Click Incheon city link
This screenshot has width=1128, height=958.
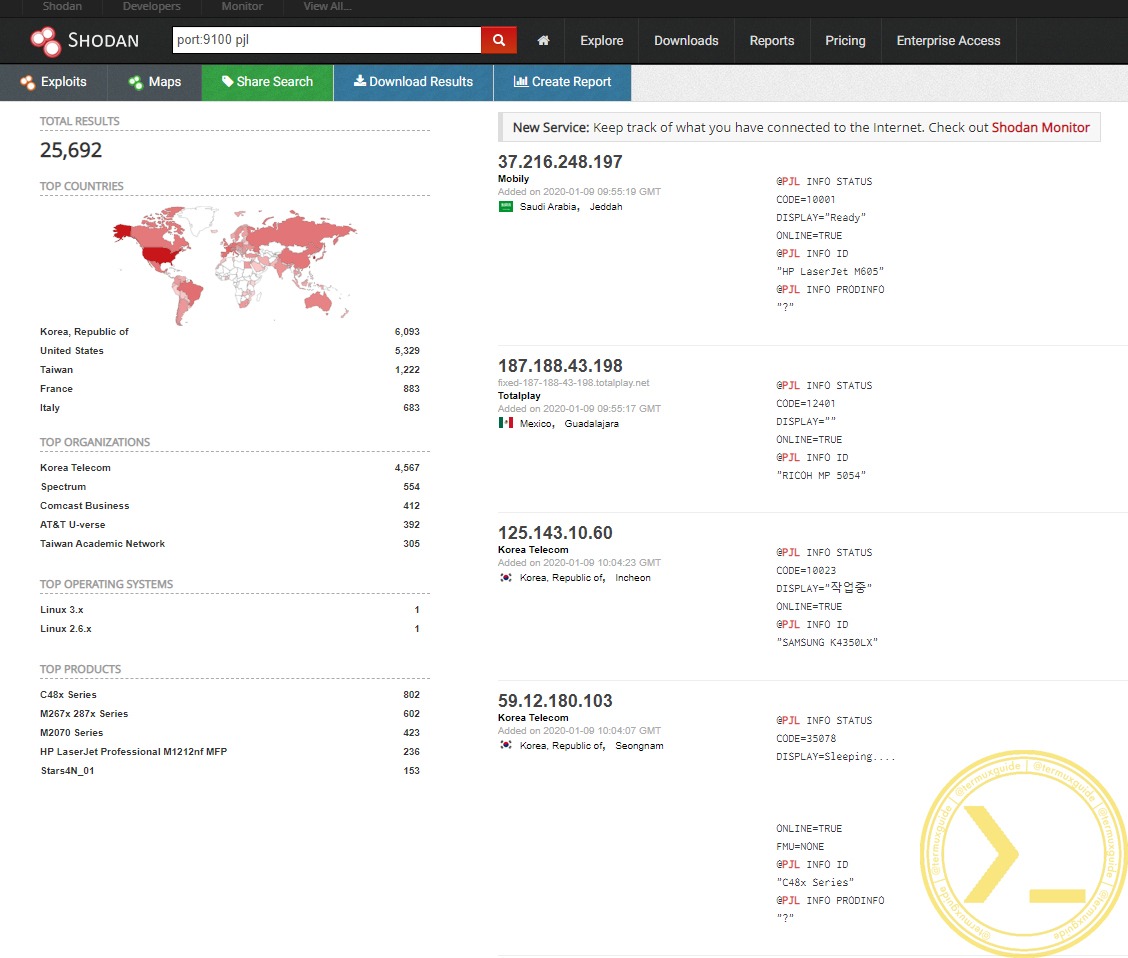tap(632, 578)
